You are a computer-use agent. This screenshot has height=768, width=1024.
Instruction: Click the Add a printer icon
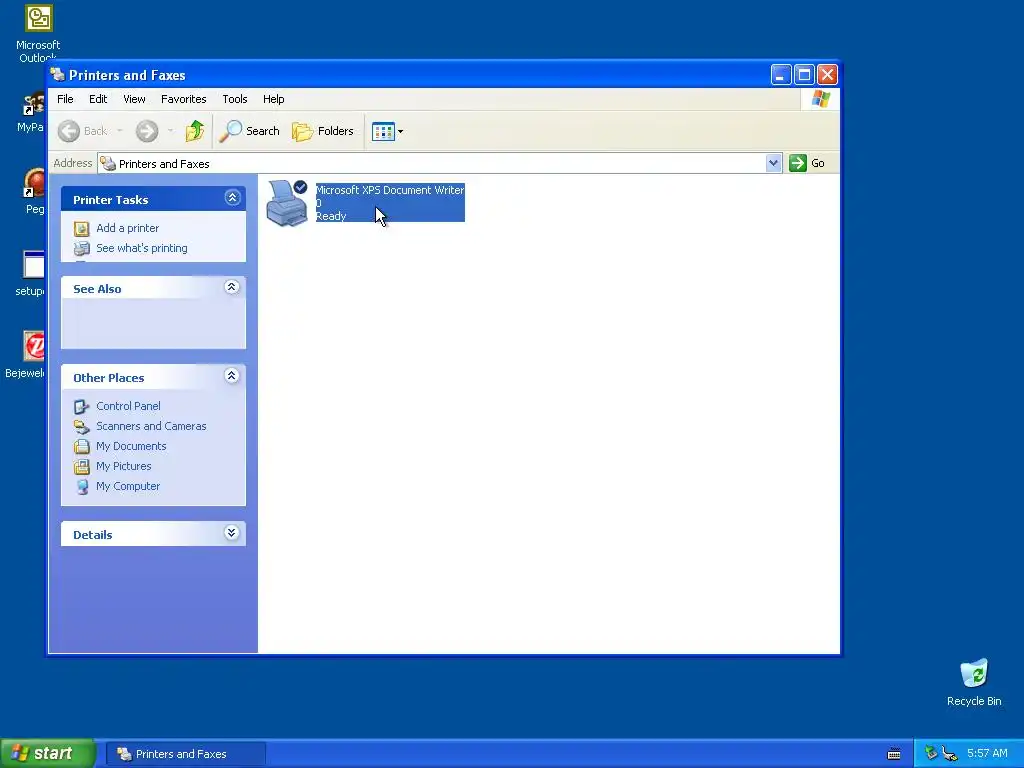tap(82, 229)
